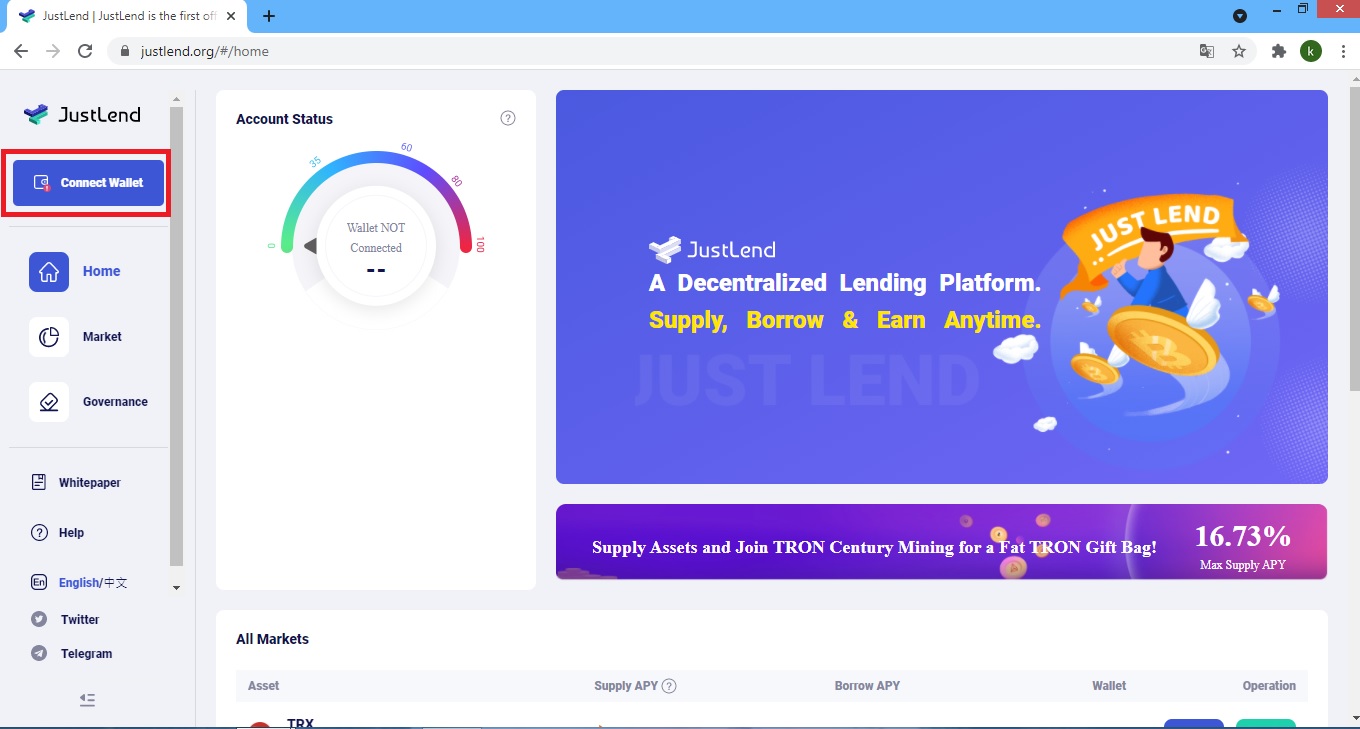
Task: Go to the Market page
Action: coord(75,337)
